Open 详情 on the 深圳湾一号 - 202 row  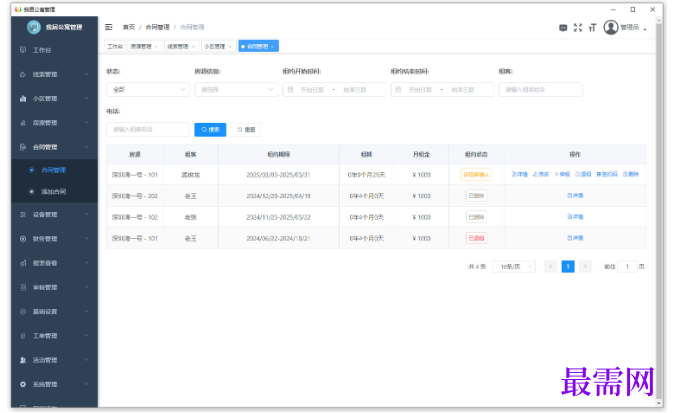[x=575, y=196]
